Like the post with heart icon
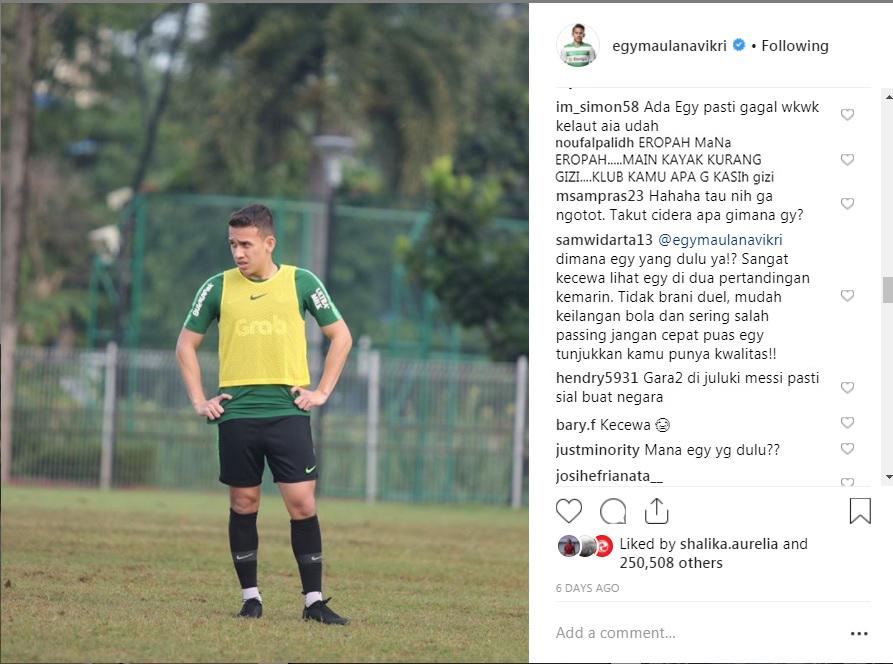Image resolution: width=893 pixels, height=664 pixels. click(x=568, y=511)
